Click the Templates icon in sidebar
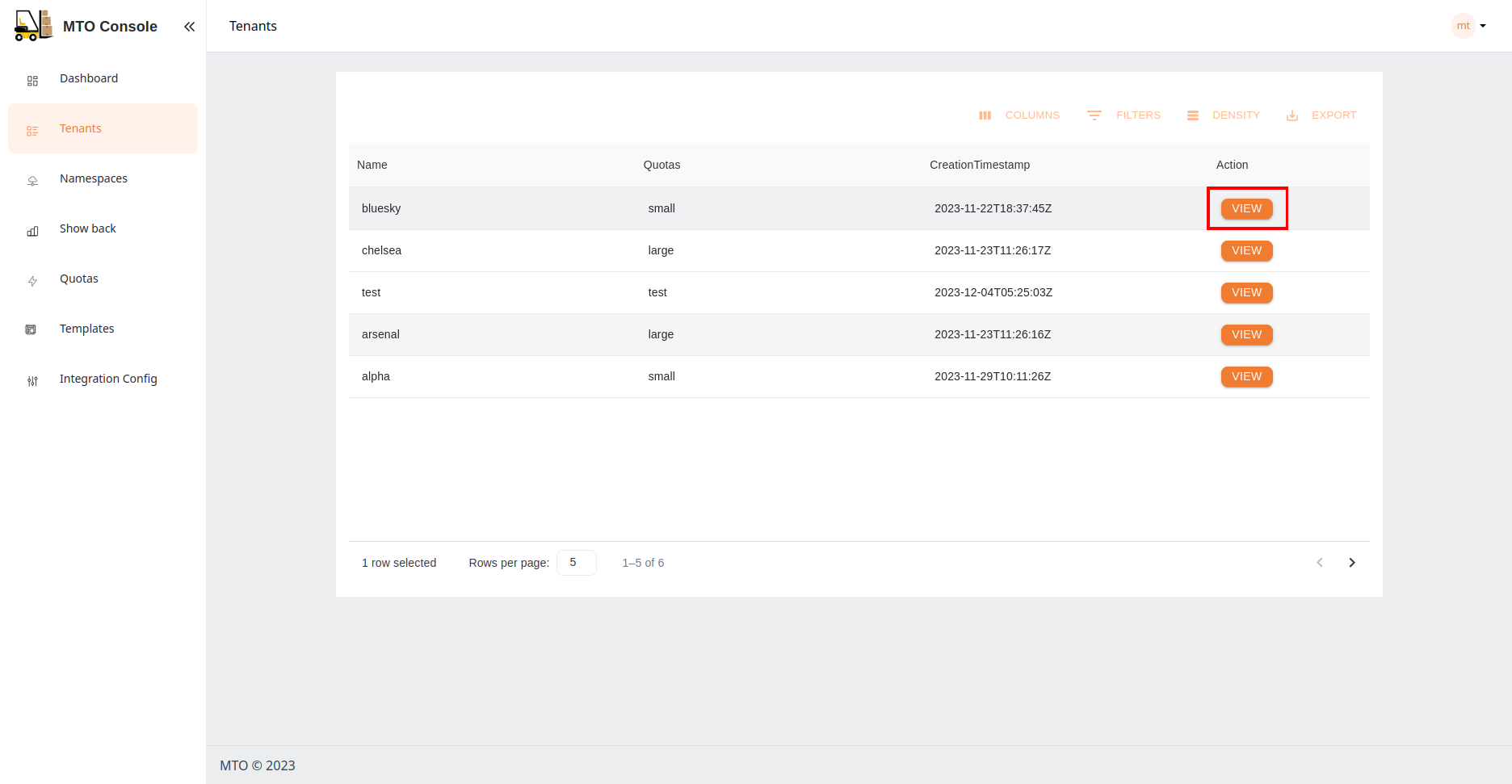The image size is (1512, 784). point(31,329)
